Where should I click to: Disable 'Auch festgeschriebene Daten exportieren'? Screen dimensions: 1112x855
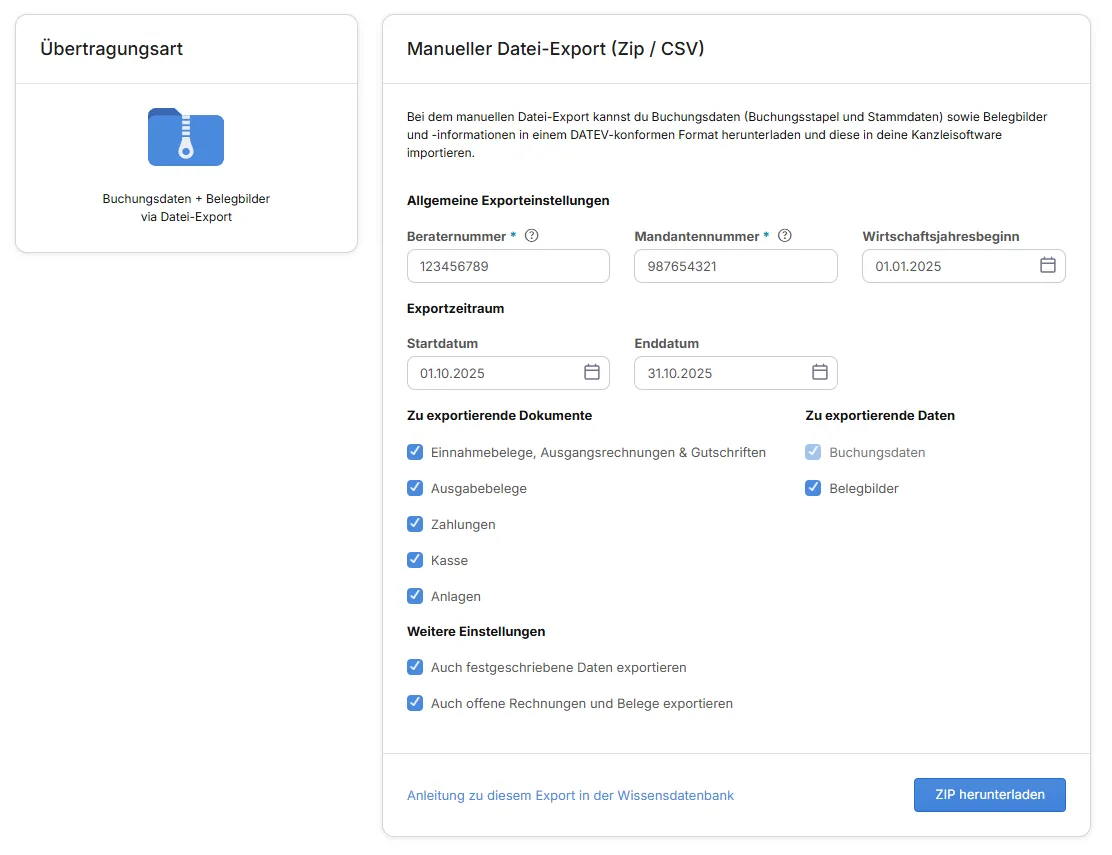click(x=415, y=667)
